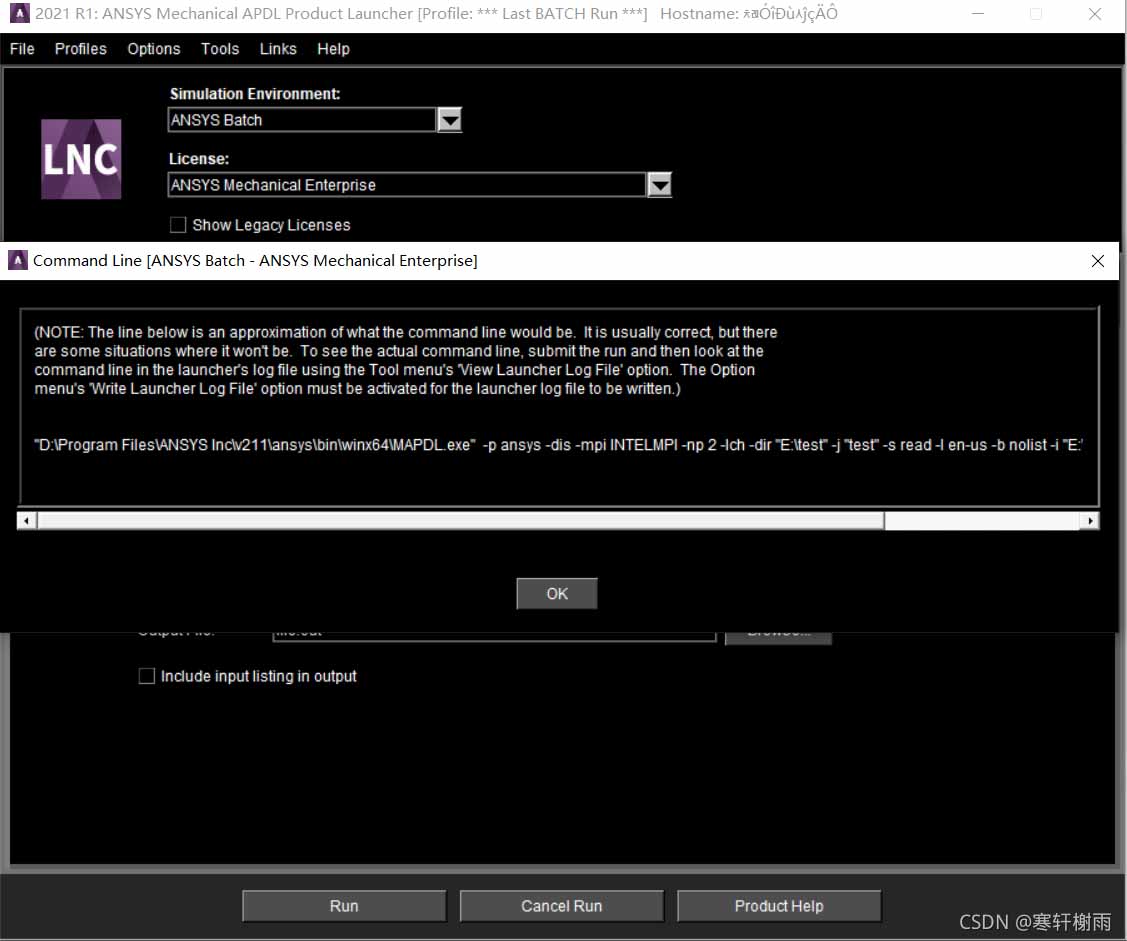The image size is (1127, 941).
Task: Open the Profiles menu
Action: (80, 49)
